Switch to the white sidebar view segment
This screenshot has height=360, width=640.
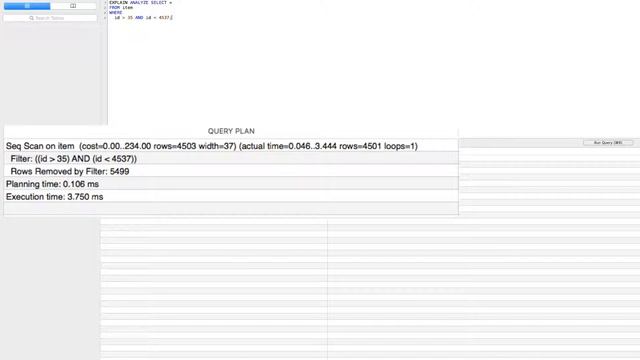tap(73, 6)
